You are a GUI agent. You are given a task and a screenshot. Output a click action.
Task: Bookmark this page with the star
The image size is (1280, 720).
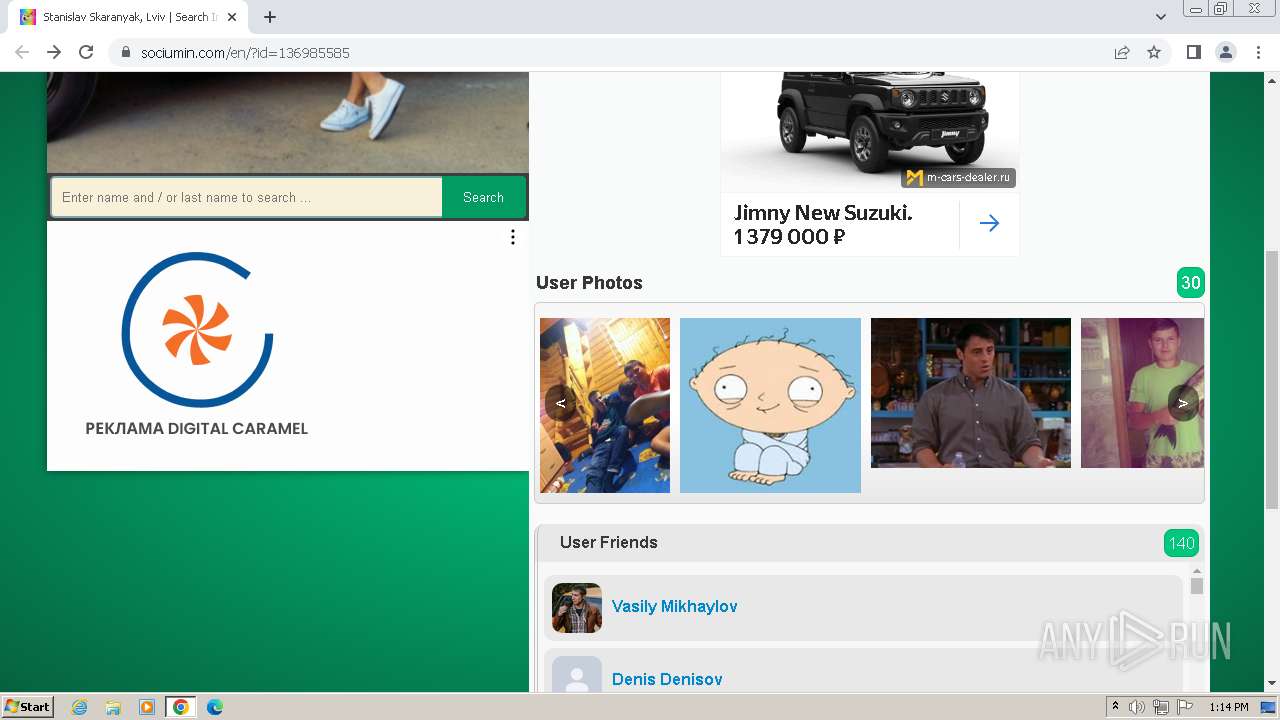[1154, 52]
